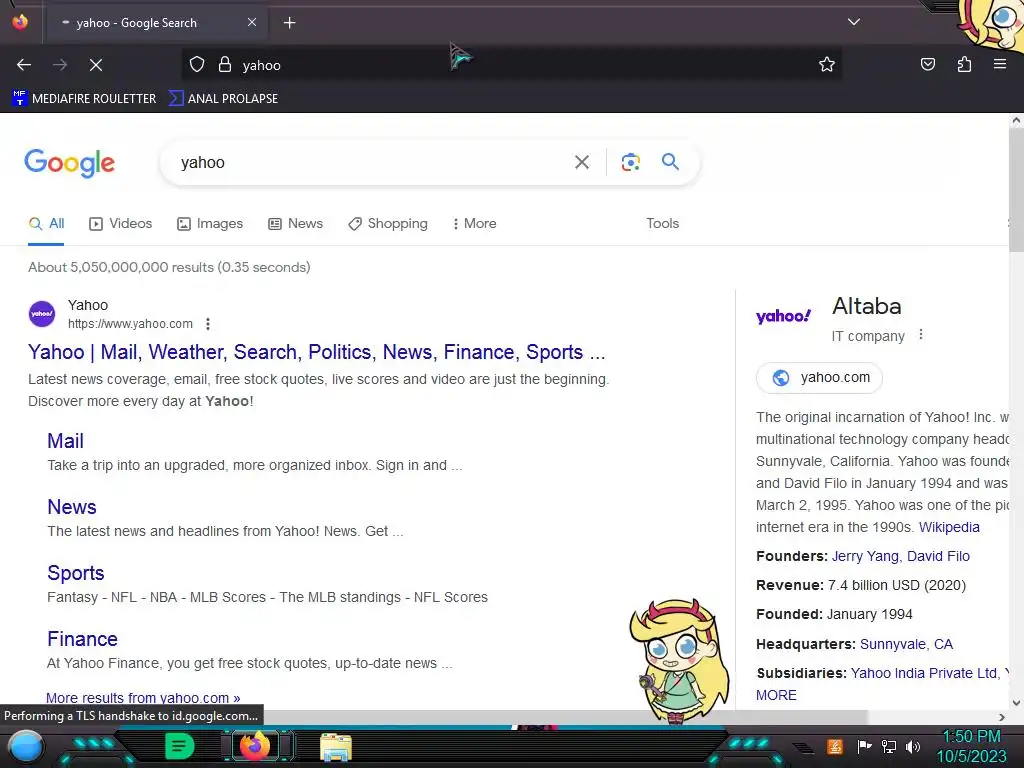Select the All results tab
This screenshot has width=1024, height=768.
point(46,224)
